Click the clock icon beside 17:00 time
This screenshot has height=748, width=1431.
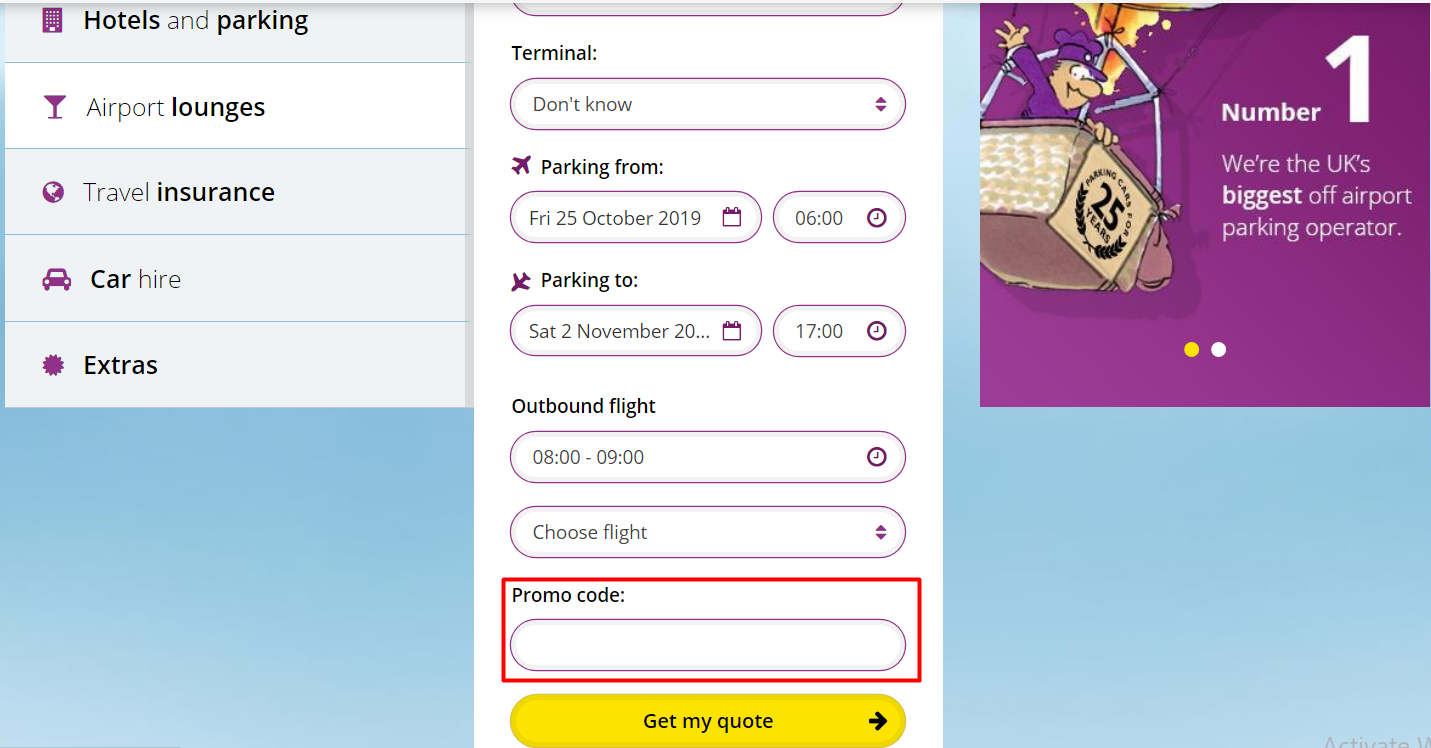point(876,330)
